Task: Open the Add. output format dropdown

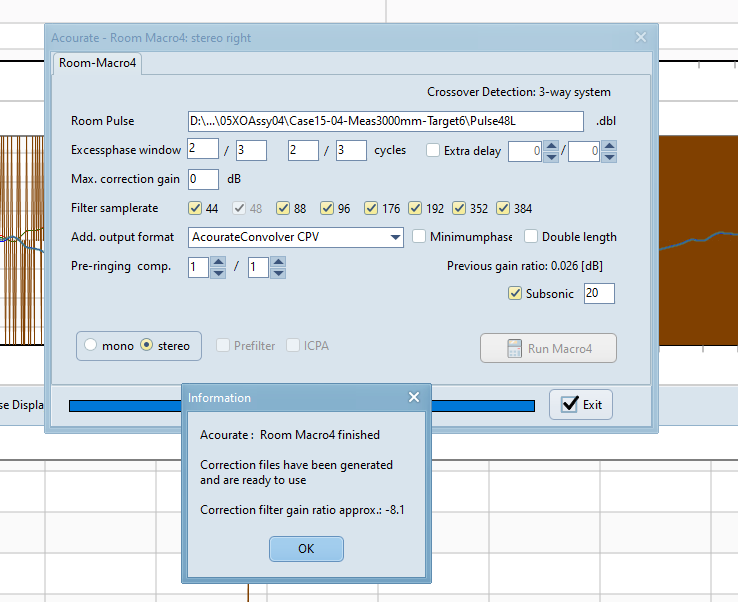Action: tap(395, 237)
